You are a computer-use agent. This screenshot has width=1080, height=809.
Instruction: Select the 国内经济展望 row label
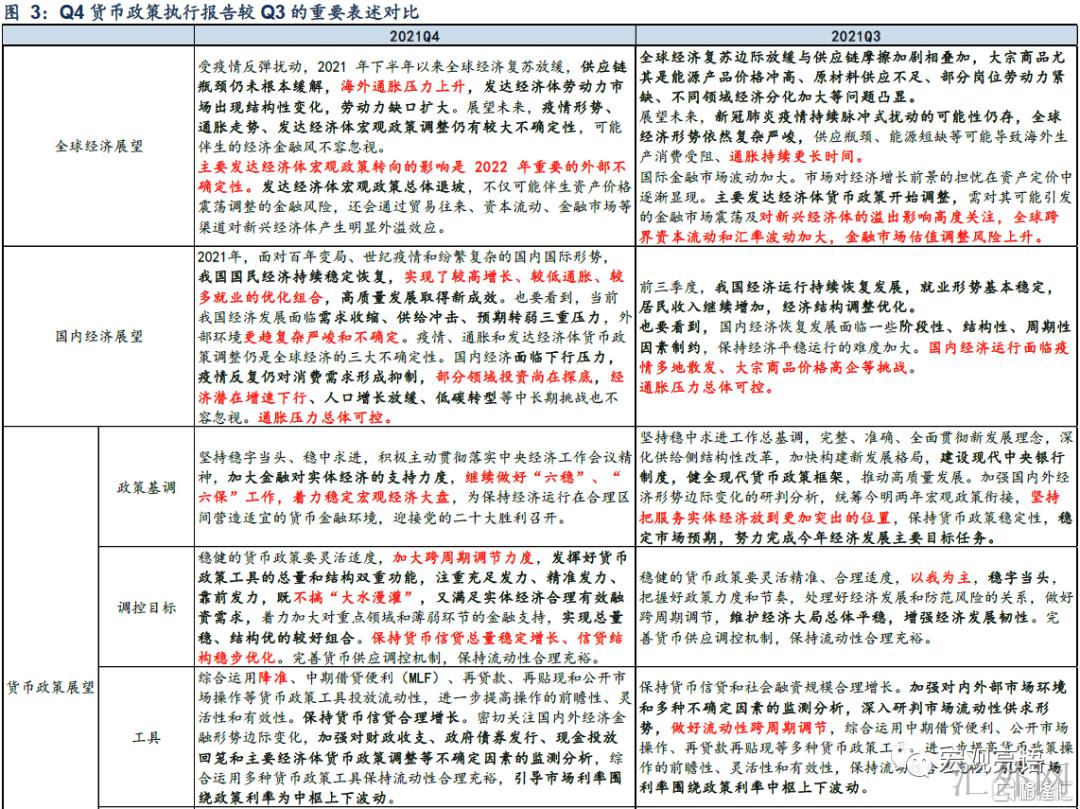tap(98, 336)
